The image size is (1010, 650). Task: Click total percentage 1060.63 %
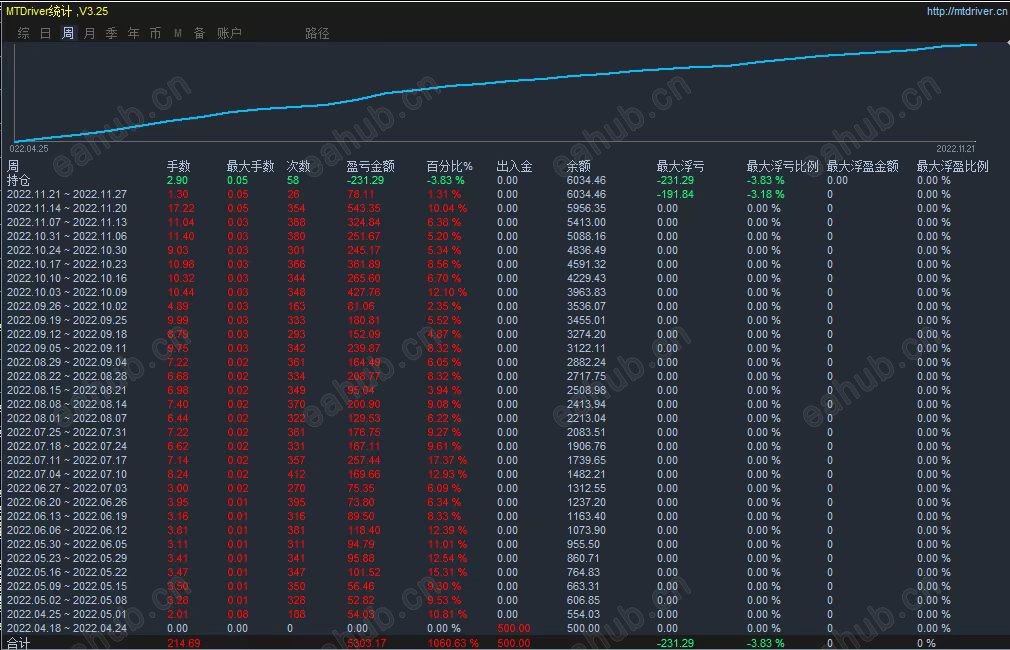(x=453, y=643)
